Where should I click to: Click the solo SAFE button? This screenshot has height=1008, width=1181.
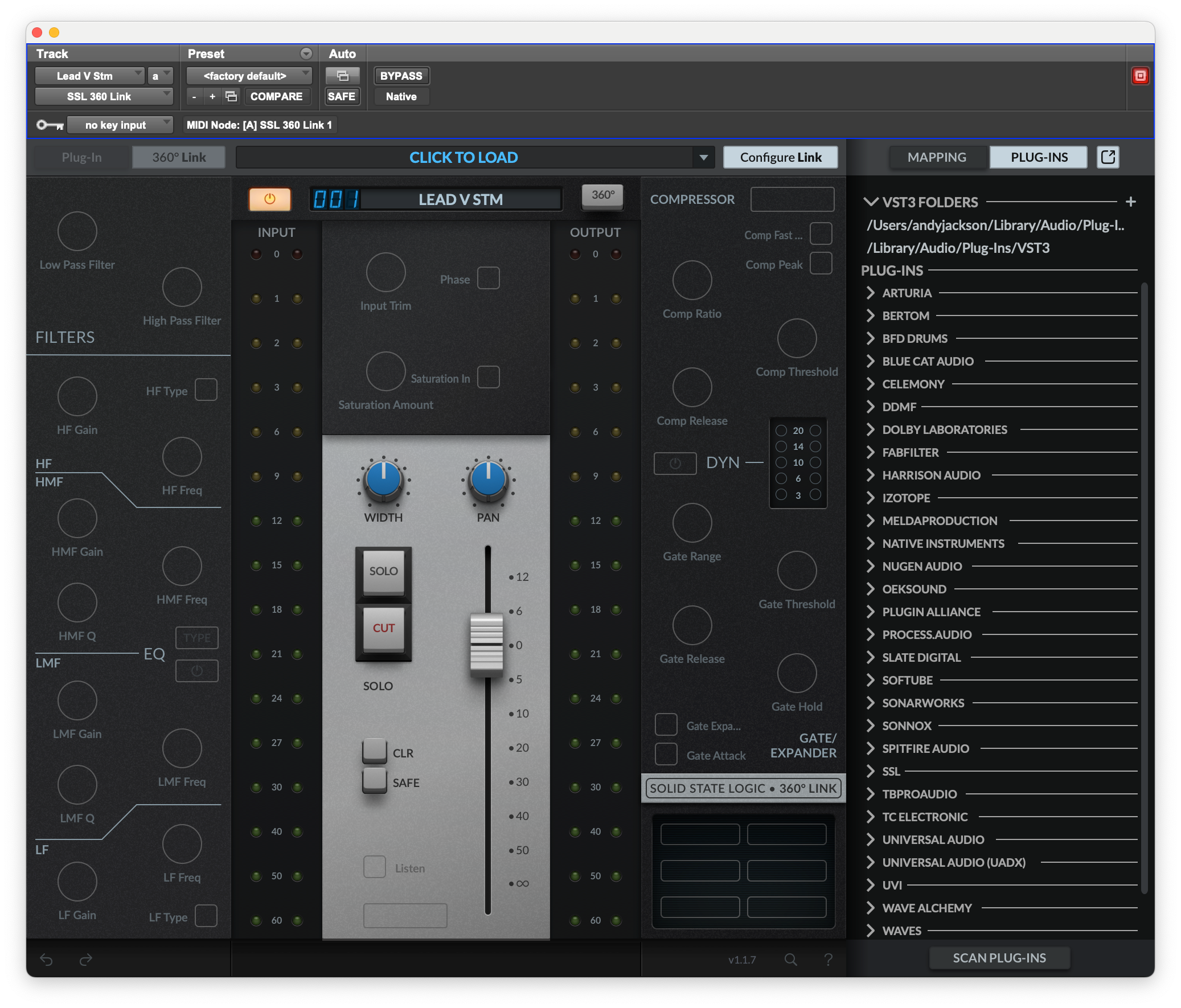point(375,782)
